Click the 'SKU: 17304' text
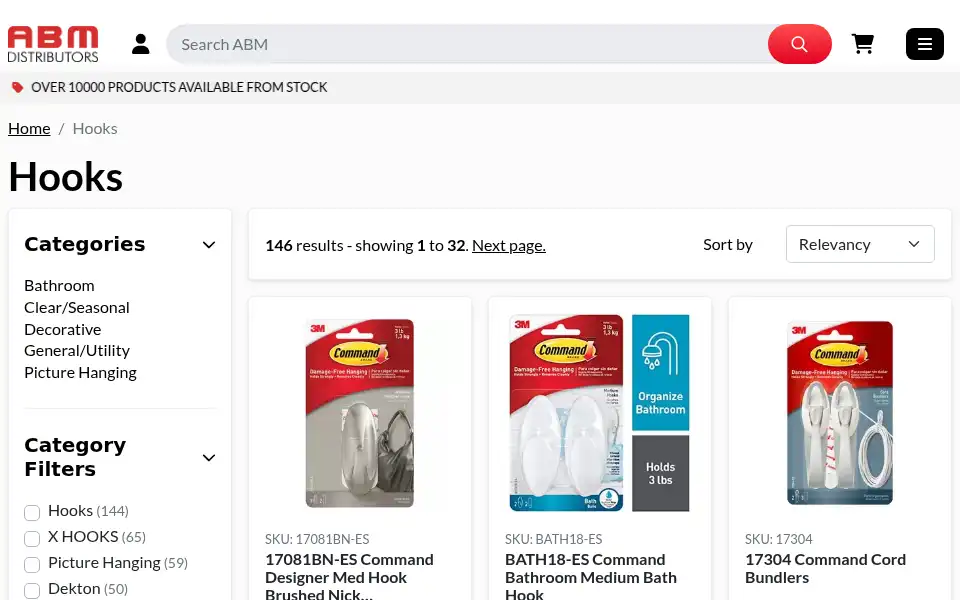960x600 pixels. [779, 539]
